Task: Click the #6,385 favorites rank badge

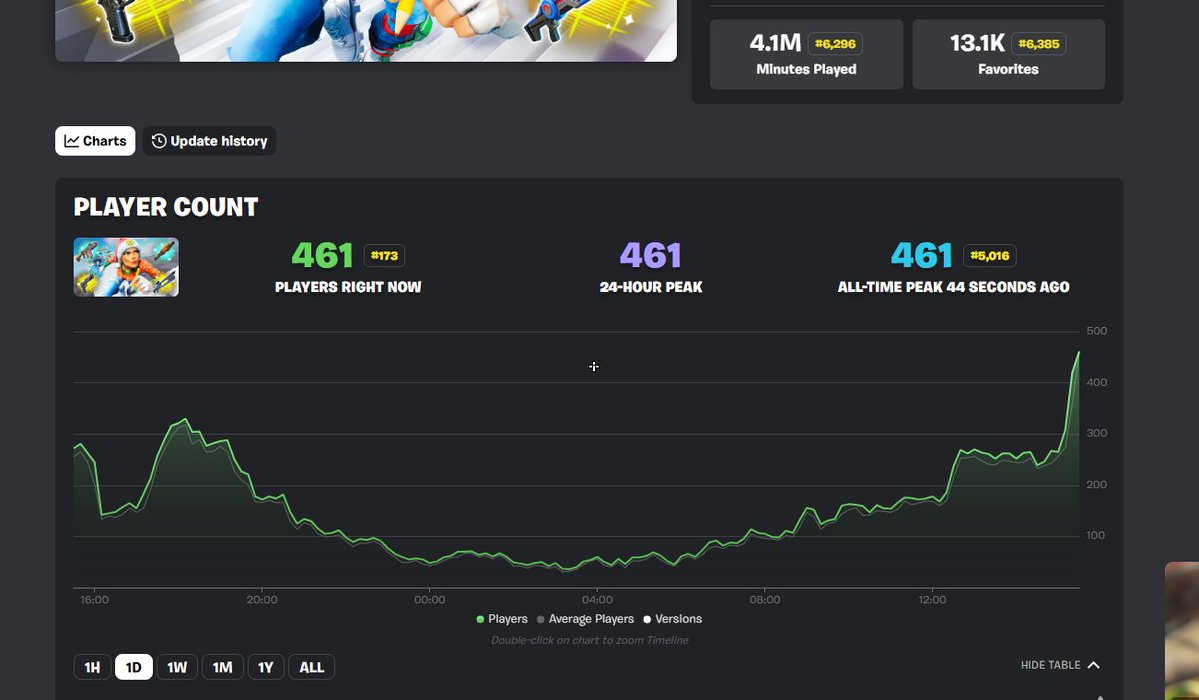Action: tap(1038, 44)
